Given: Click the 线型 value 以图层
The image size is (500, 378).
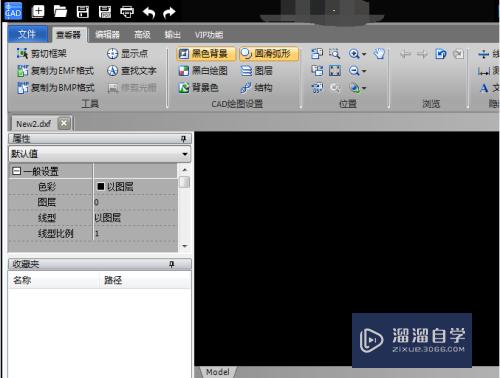Looking at the screenshot, I should [x=135, y=218].
